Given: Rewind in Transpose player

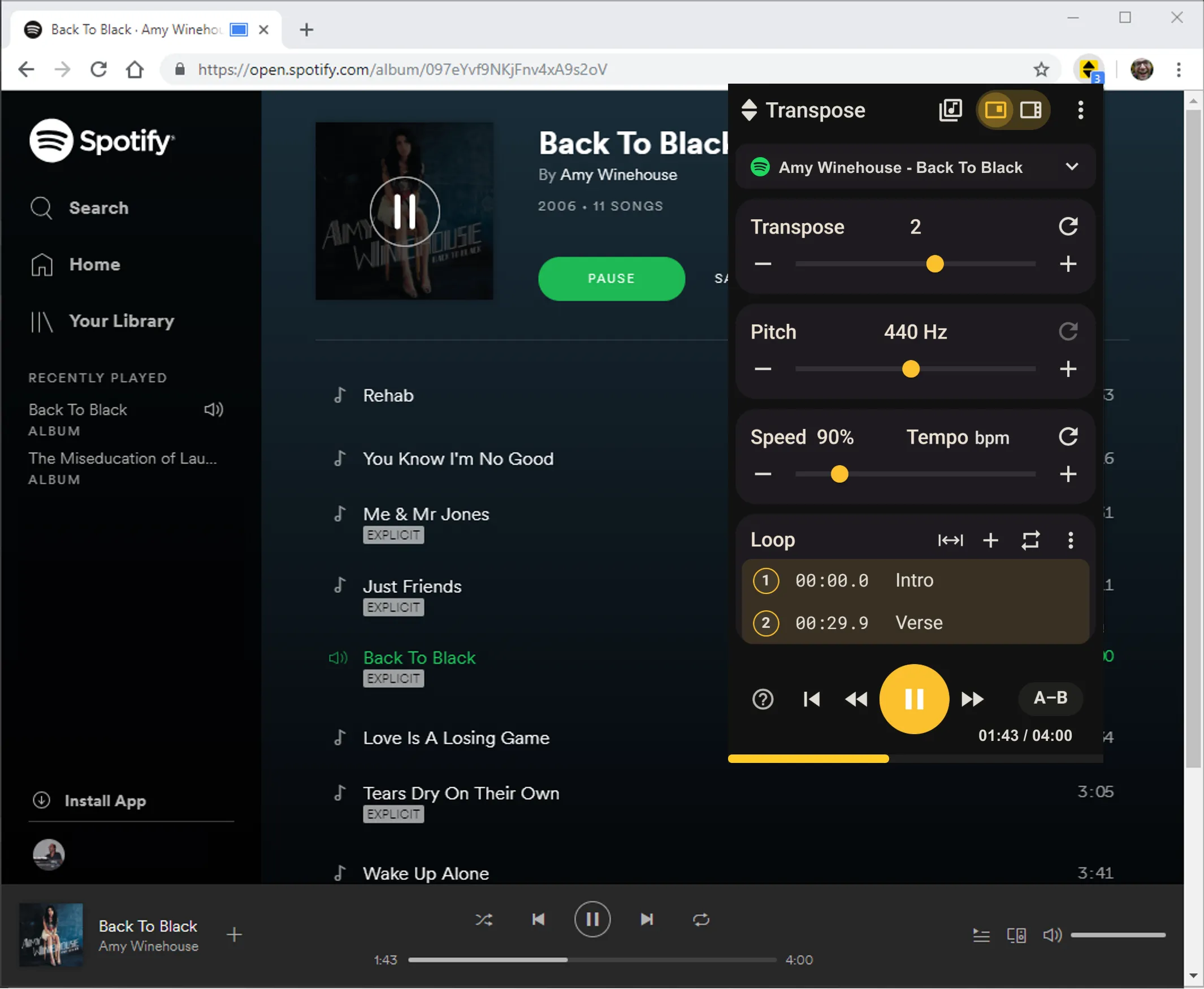Looking at the screenshot, I should [x=856, y=699].
